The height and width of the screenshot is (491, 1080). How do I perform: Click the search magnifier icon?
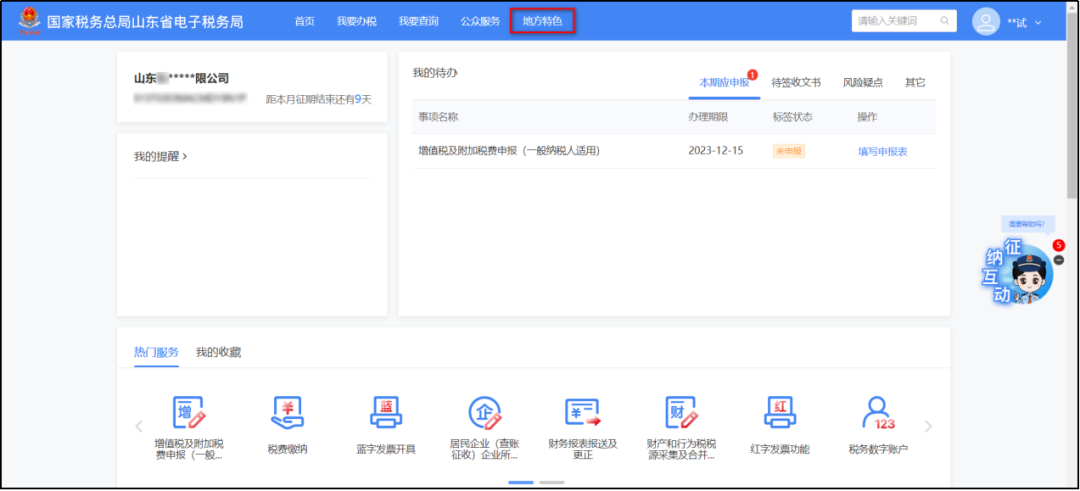pos(944,21)
